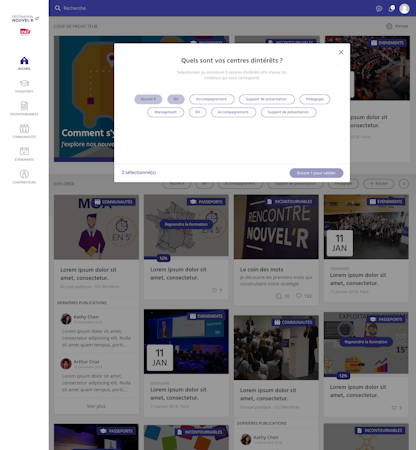Click the Encore 1 pour valider button
Image resolution: width=416 pixels, height=450 pixels.
316,173
